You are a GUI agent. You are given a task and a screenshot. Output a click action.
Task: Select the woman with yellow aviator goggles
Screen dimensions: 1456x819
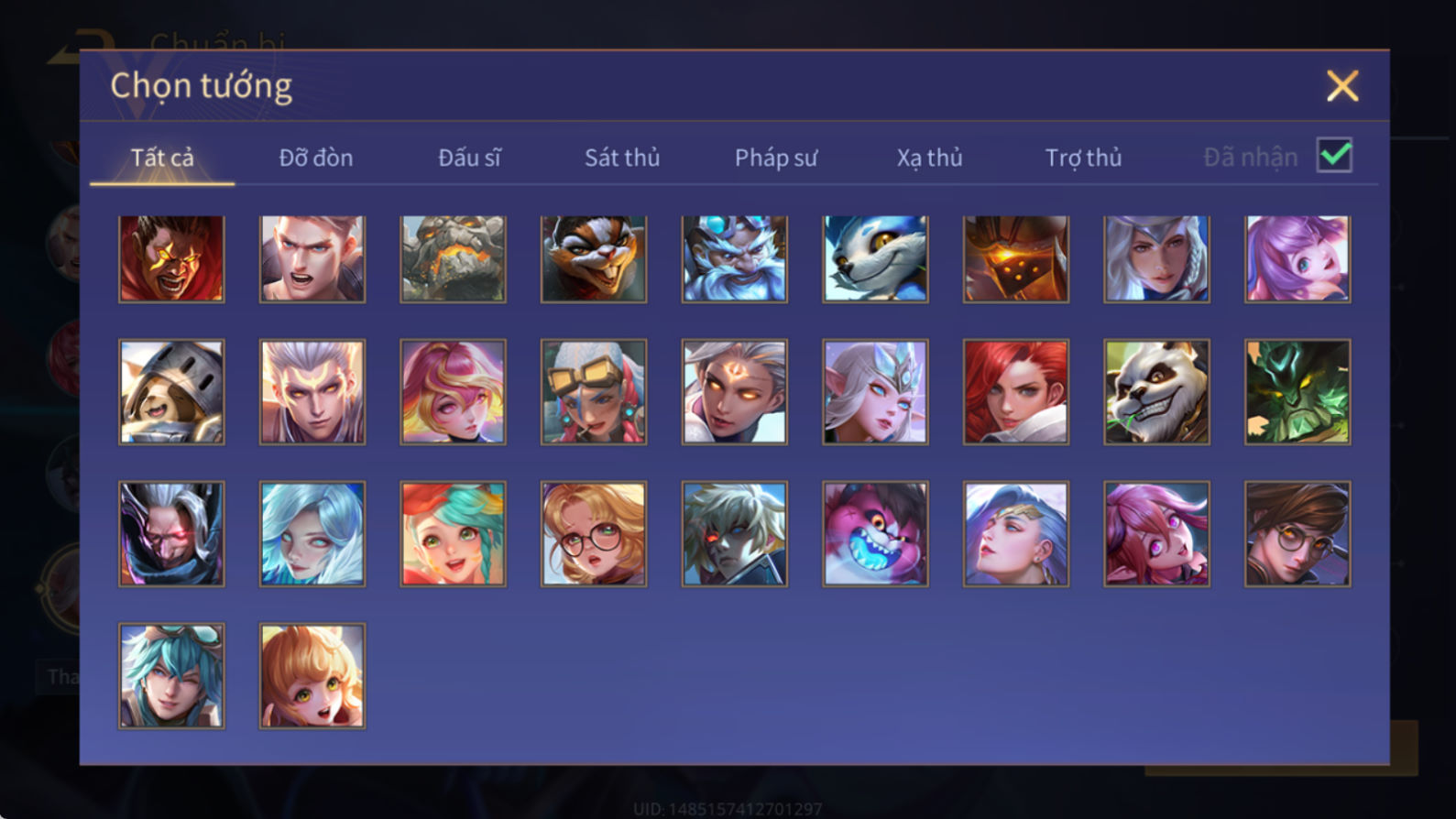(594, 392)
